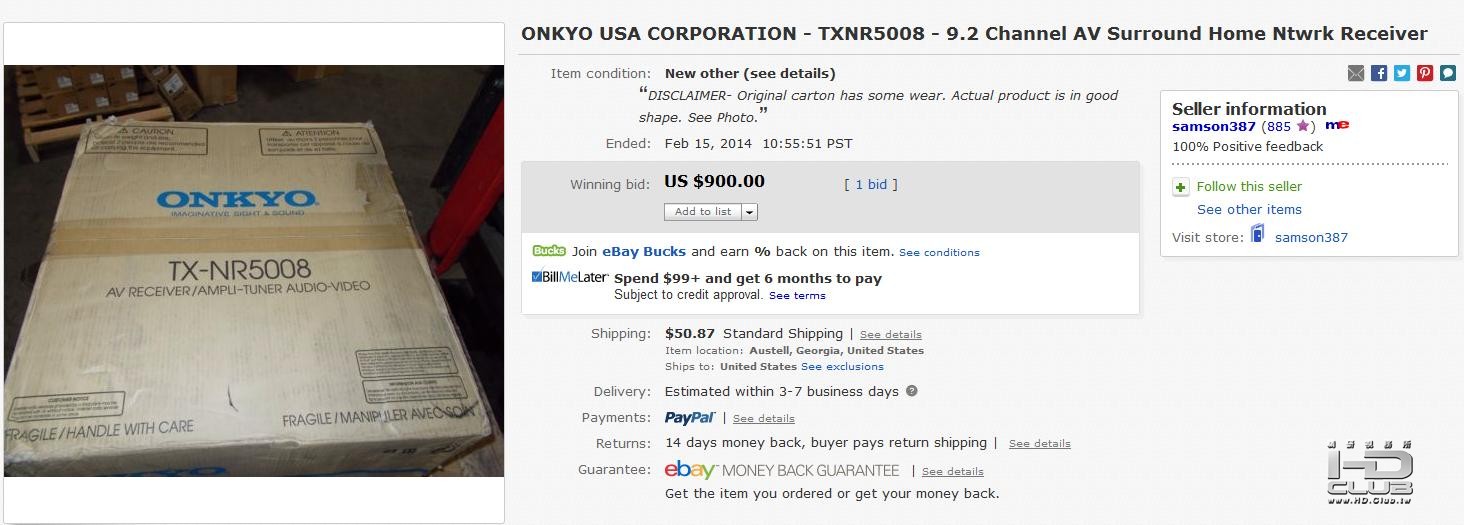
Task: Open the seller's 'me' page icon
Action: (x=1337, y=126)
